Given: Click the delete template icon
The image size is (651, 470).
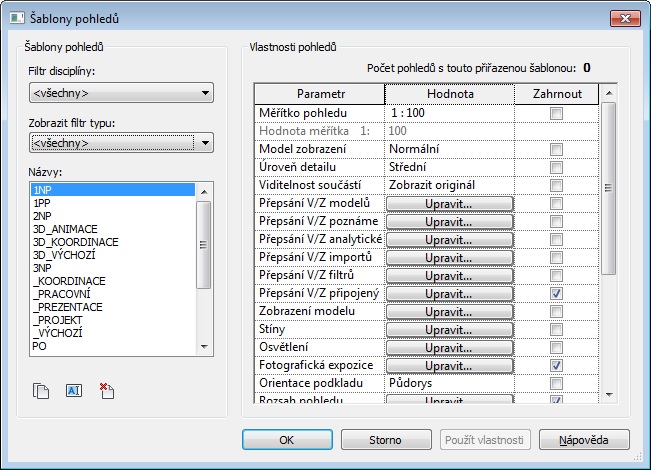Looking at the screenshot, I should 106,391.
